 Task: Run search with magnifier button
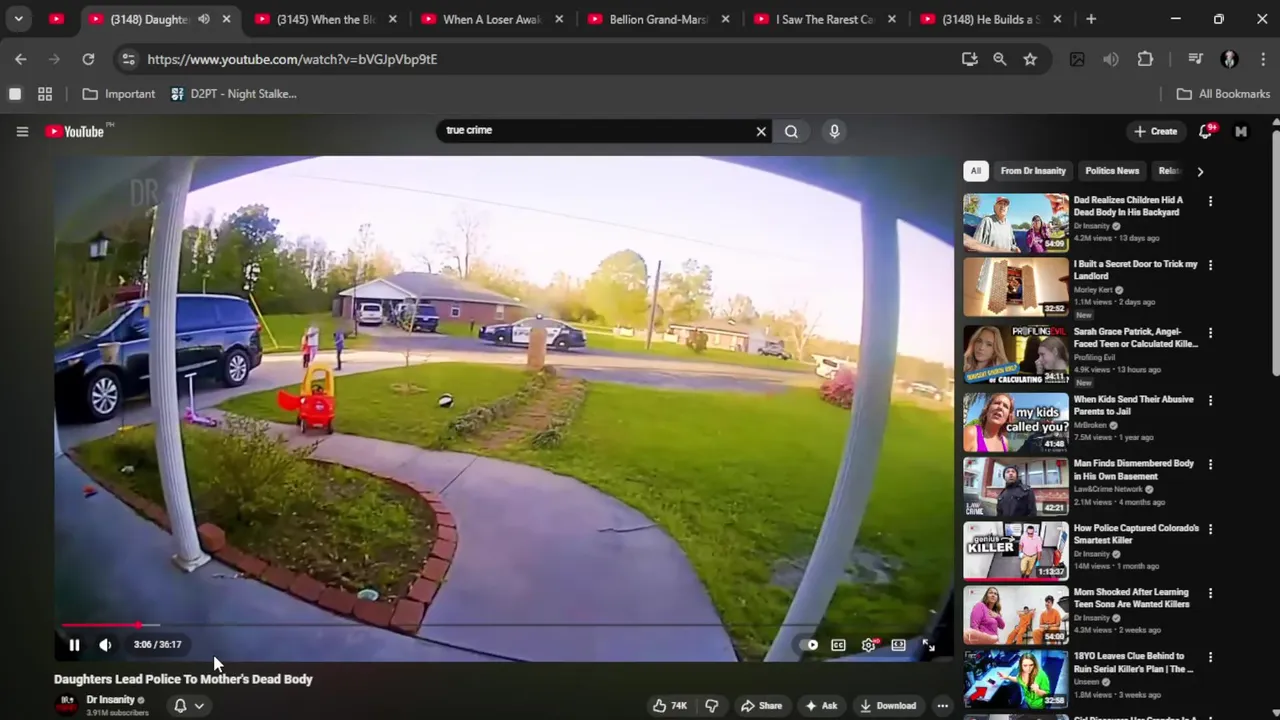(x=791, y=131)
